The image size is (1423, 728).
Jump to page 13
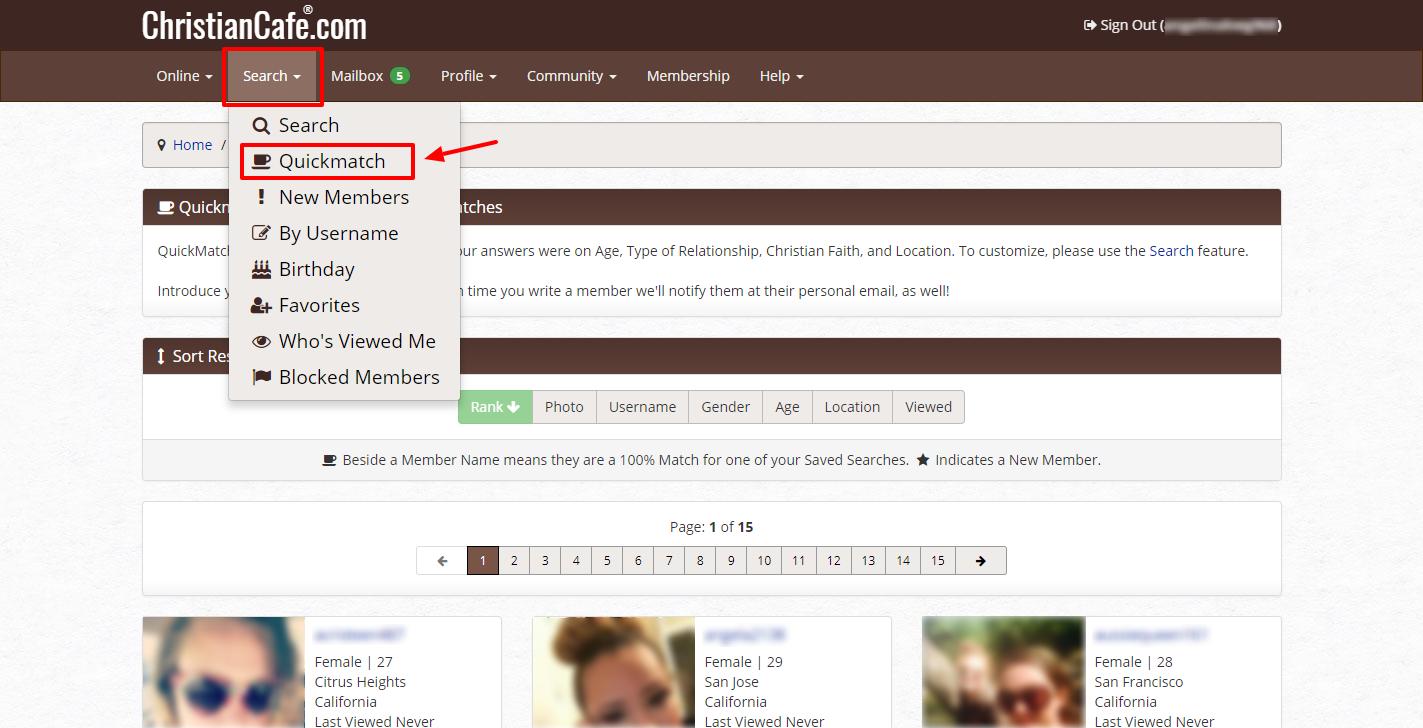point(868,561)
